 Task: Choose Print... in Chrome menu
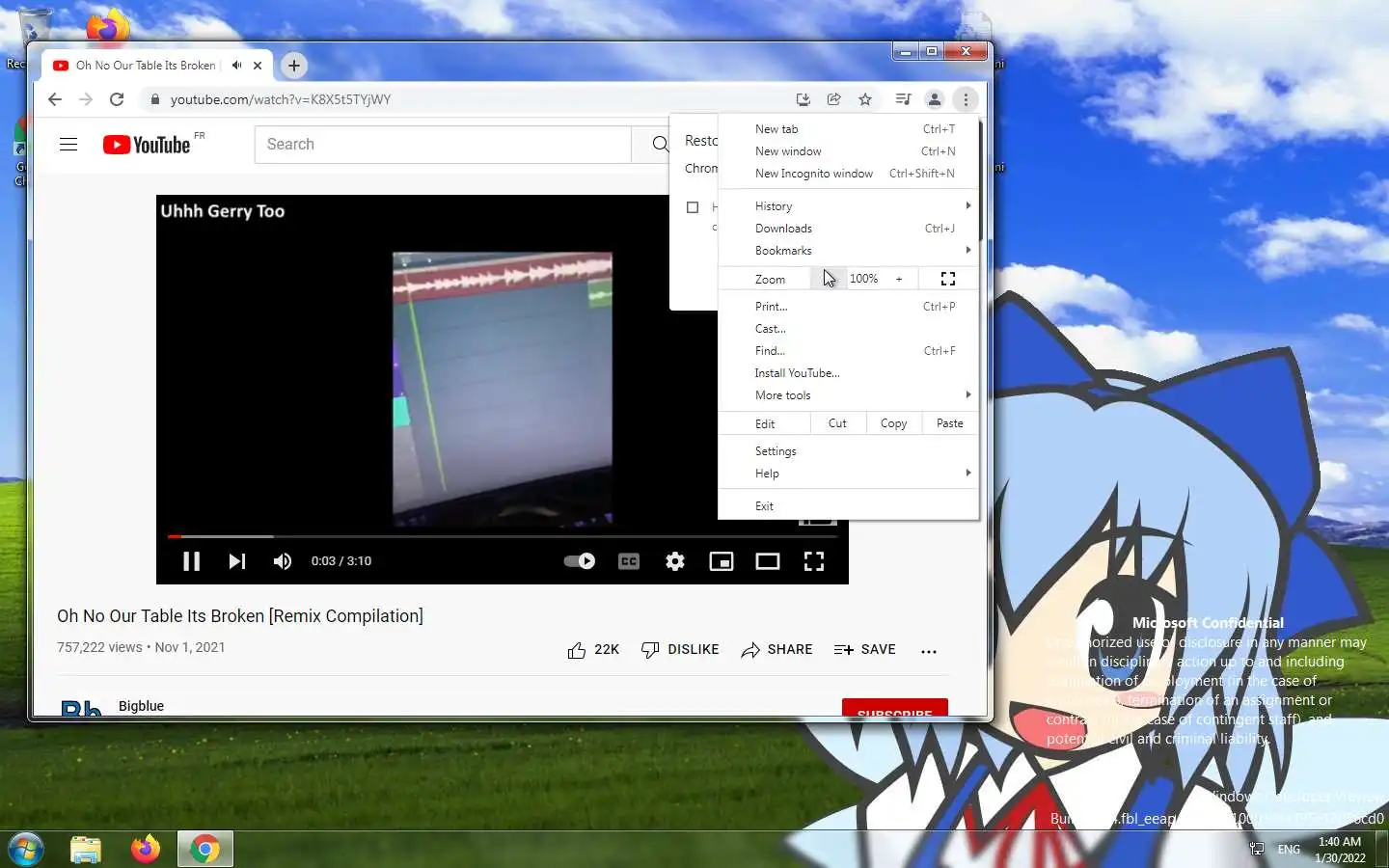click(848, 307)
